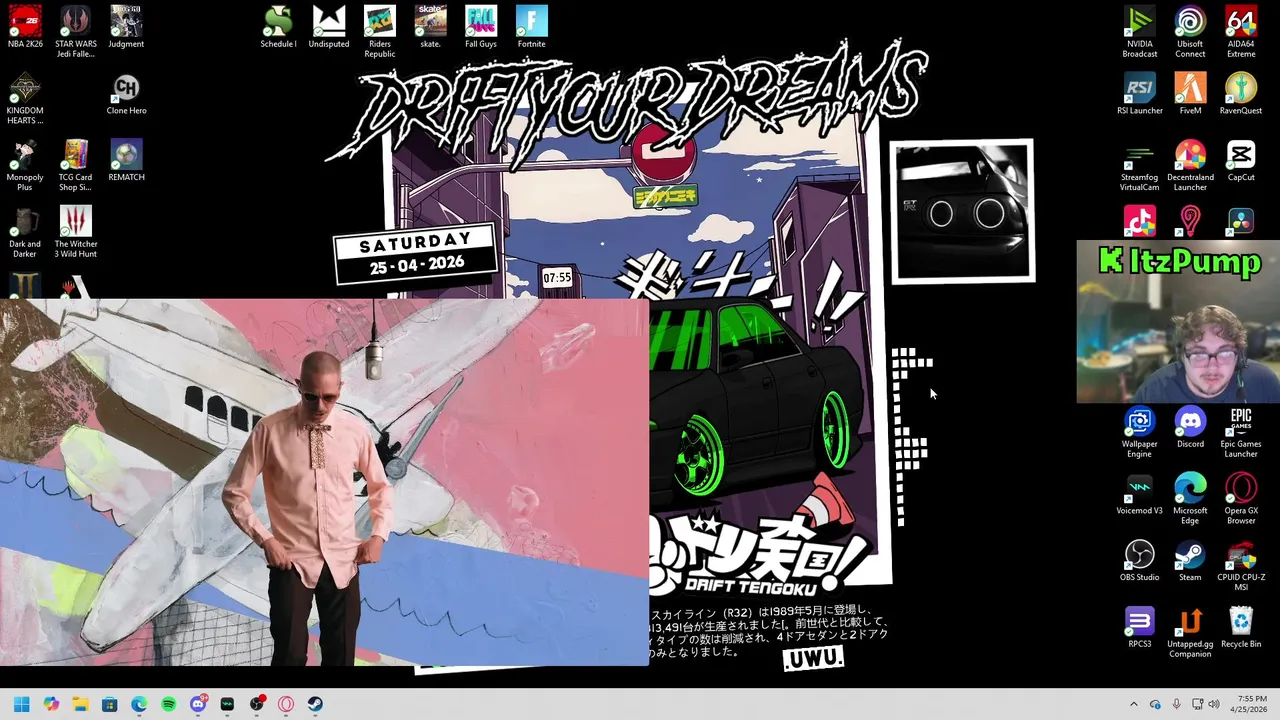Open the volume control in system tray

point(1214,704)
